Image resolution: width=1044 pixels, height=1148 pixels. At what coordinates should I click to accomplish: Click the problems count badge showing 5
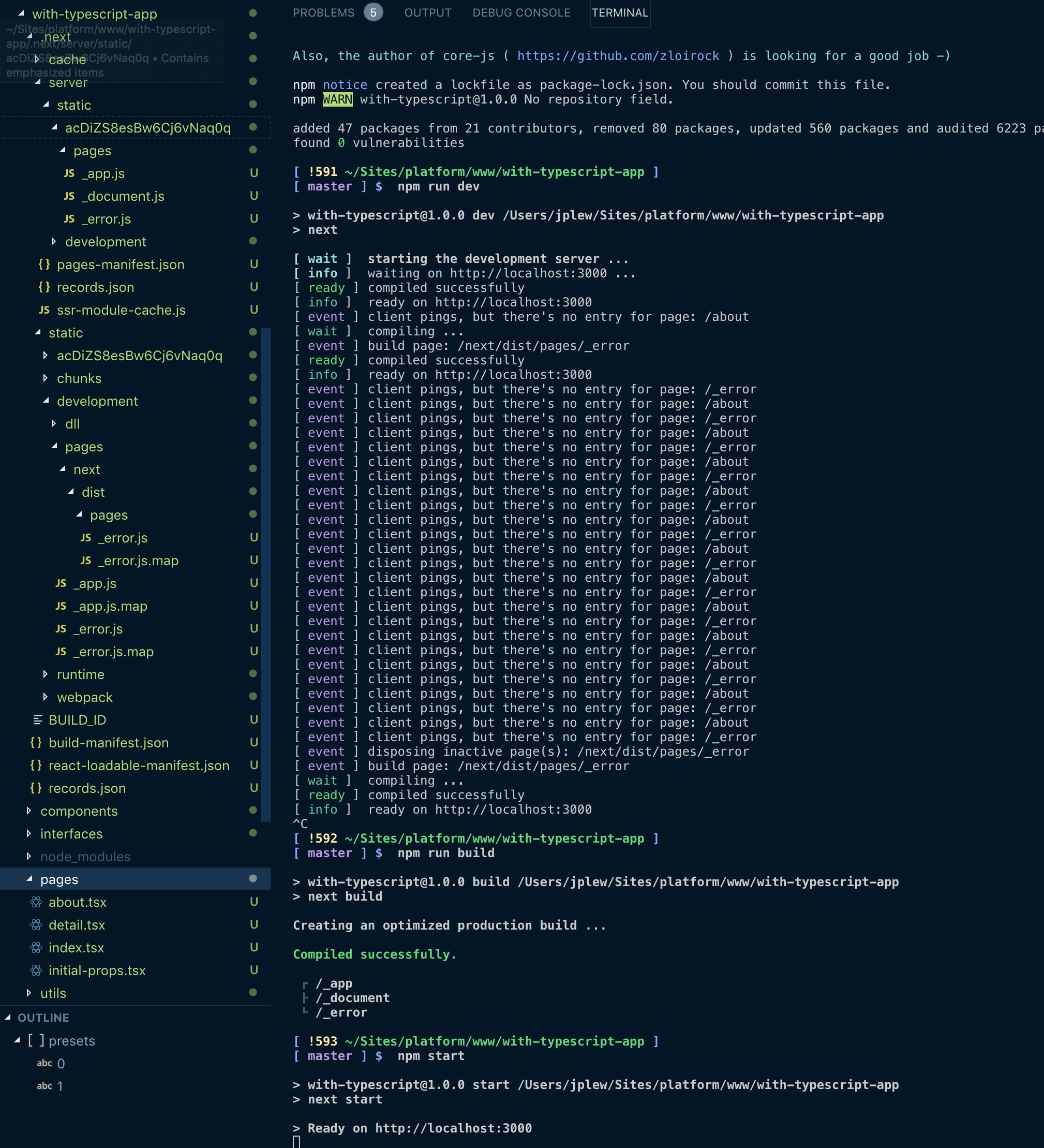(373, 12)
